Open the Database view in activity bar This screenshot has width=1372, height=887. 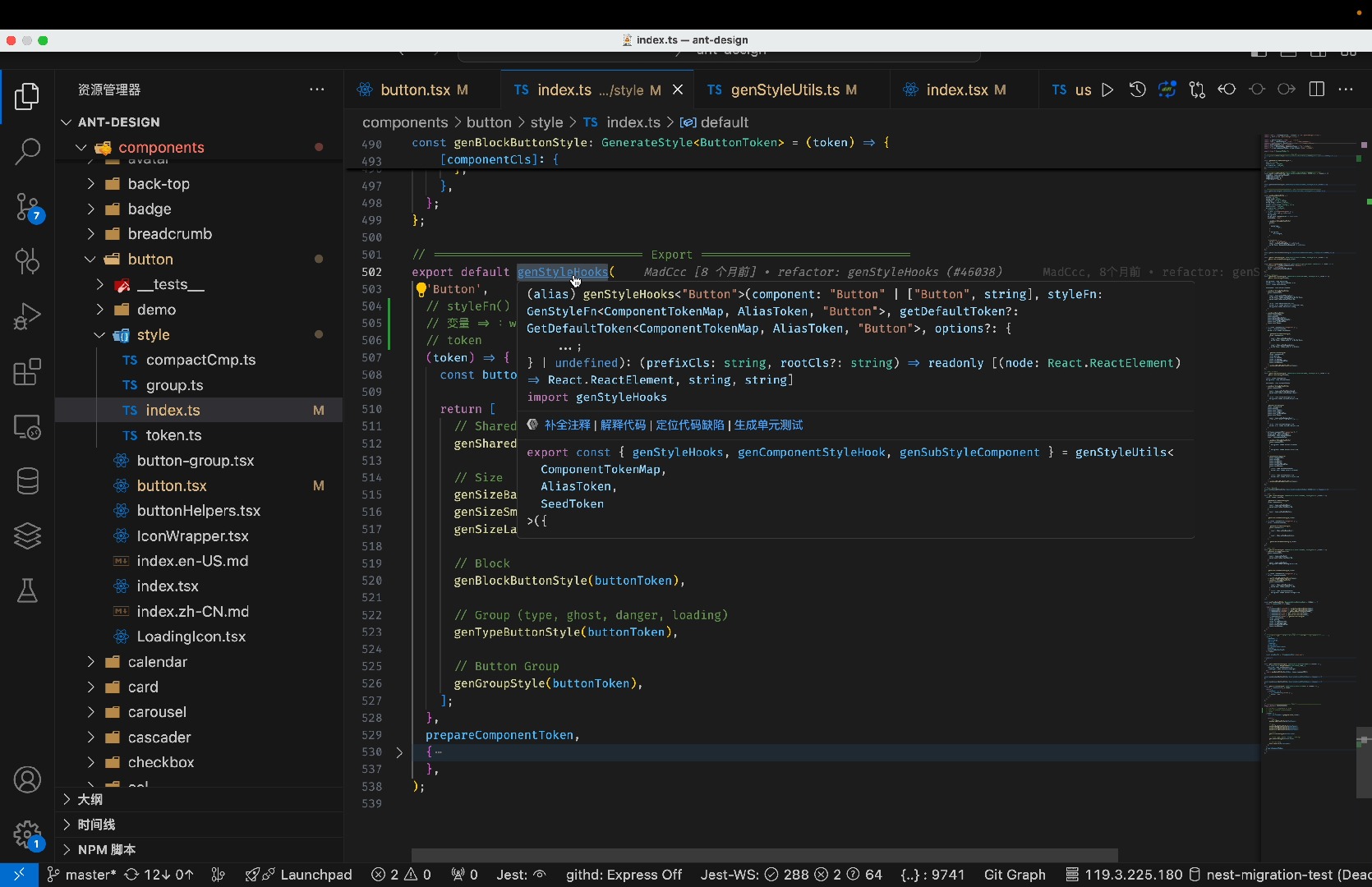27,481
